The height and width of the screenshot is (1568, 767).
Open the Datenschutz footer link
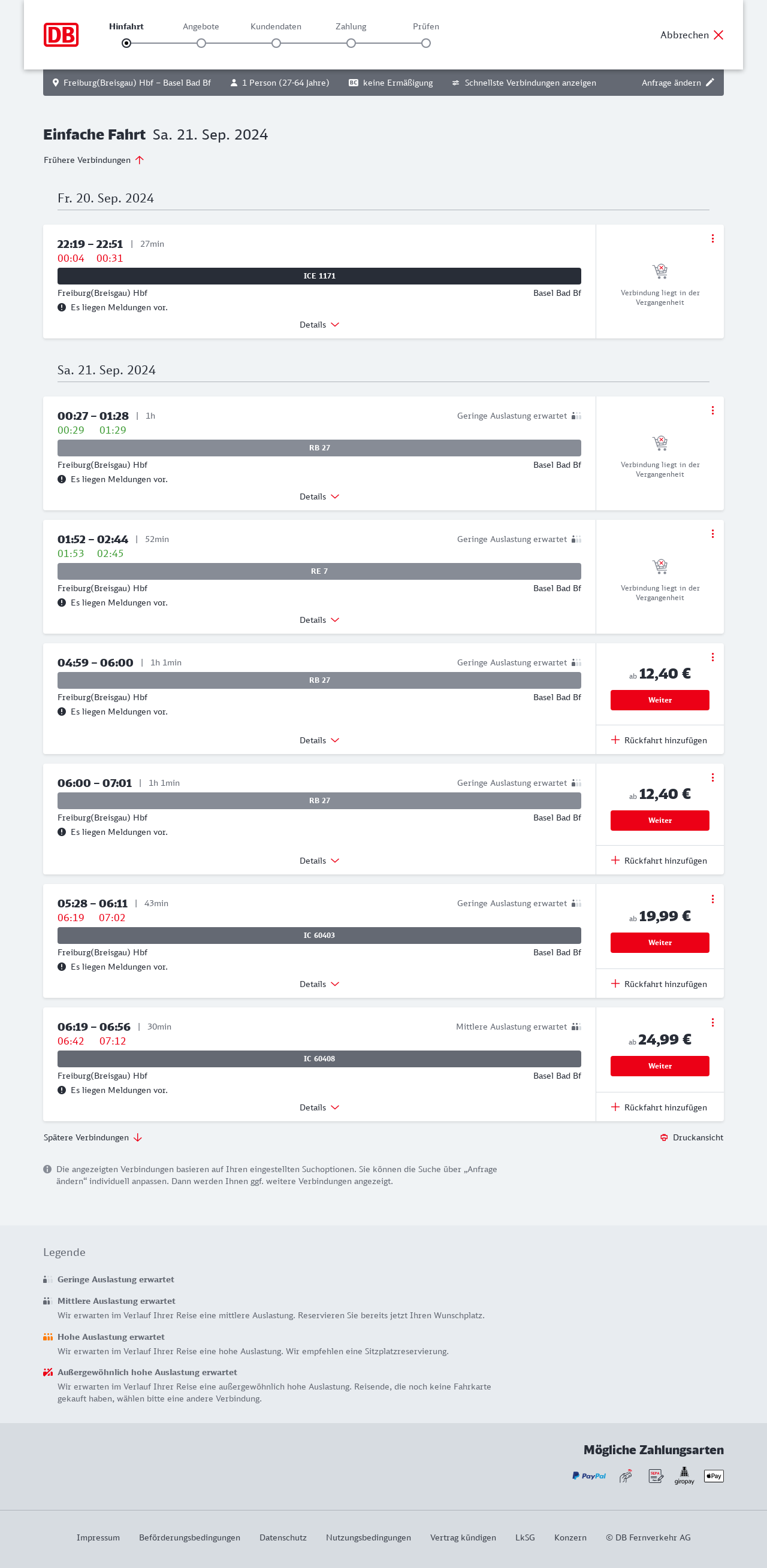tap(283, 1537)
